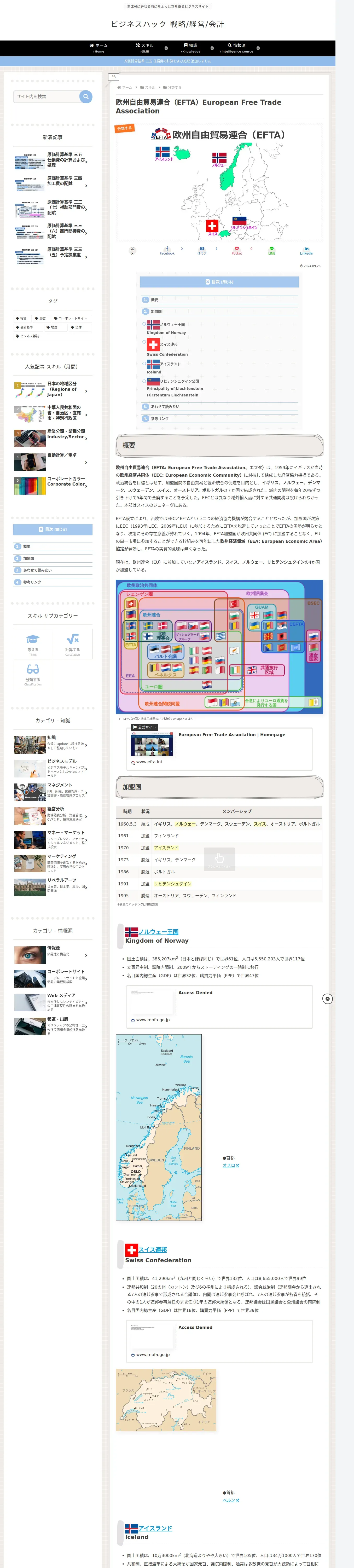The height and width of the screenshot is (1568, 354).
Task: Open 中華人民共和国の省 popular article
Action: click(x=53, y=413)
